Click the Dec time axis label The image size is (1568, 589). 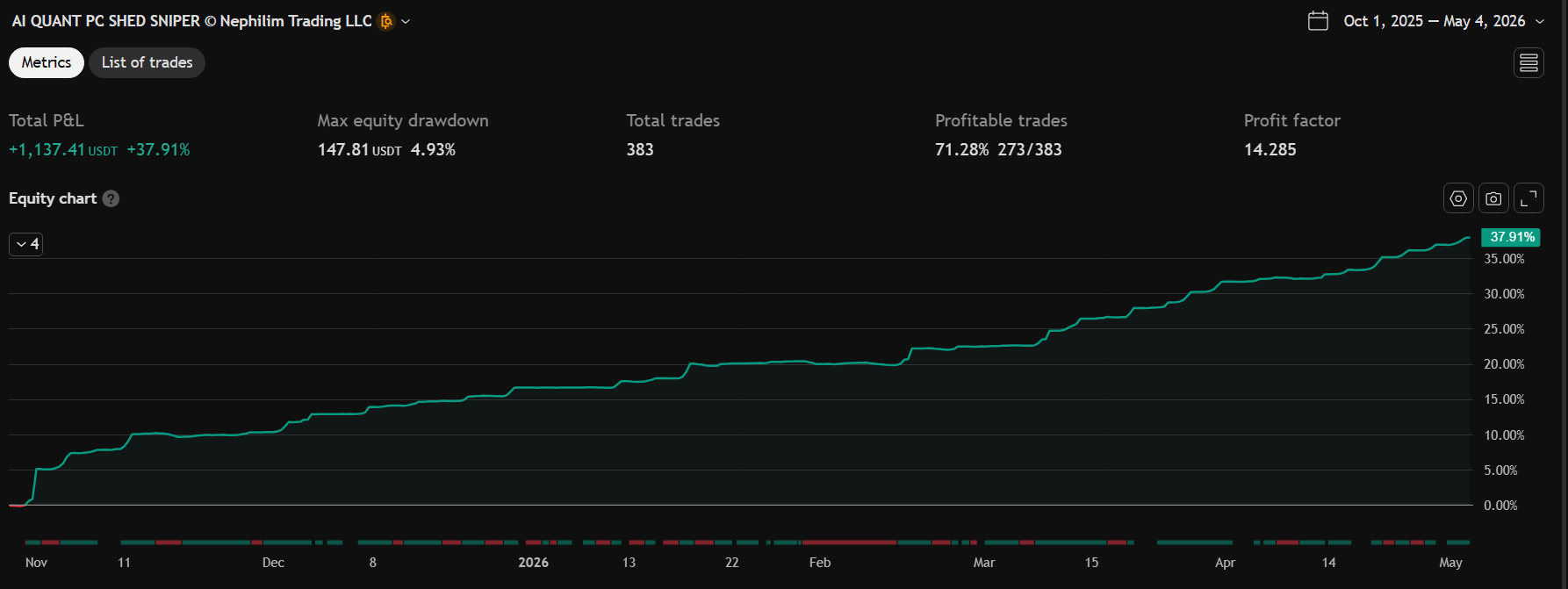coord(273,563)
